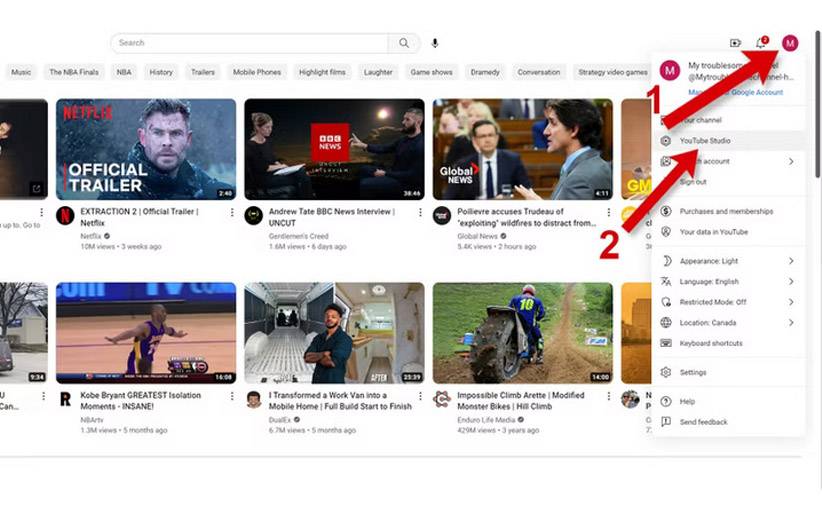The width and height of the screenshot is (822, 522).
Task: Expand the Restricted Mode: Off option
Action: tap(729, 302)
